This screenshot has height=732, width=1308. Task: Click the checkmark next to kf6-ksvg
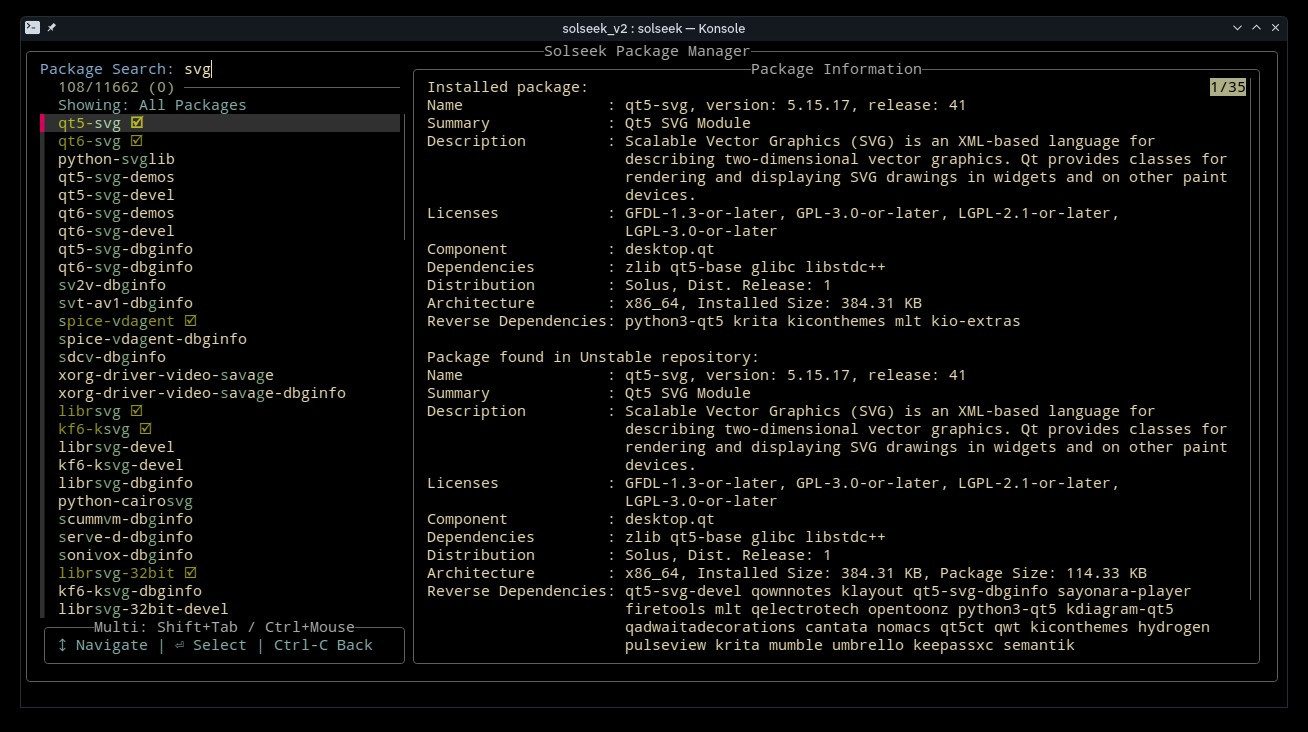146,429
